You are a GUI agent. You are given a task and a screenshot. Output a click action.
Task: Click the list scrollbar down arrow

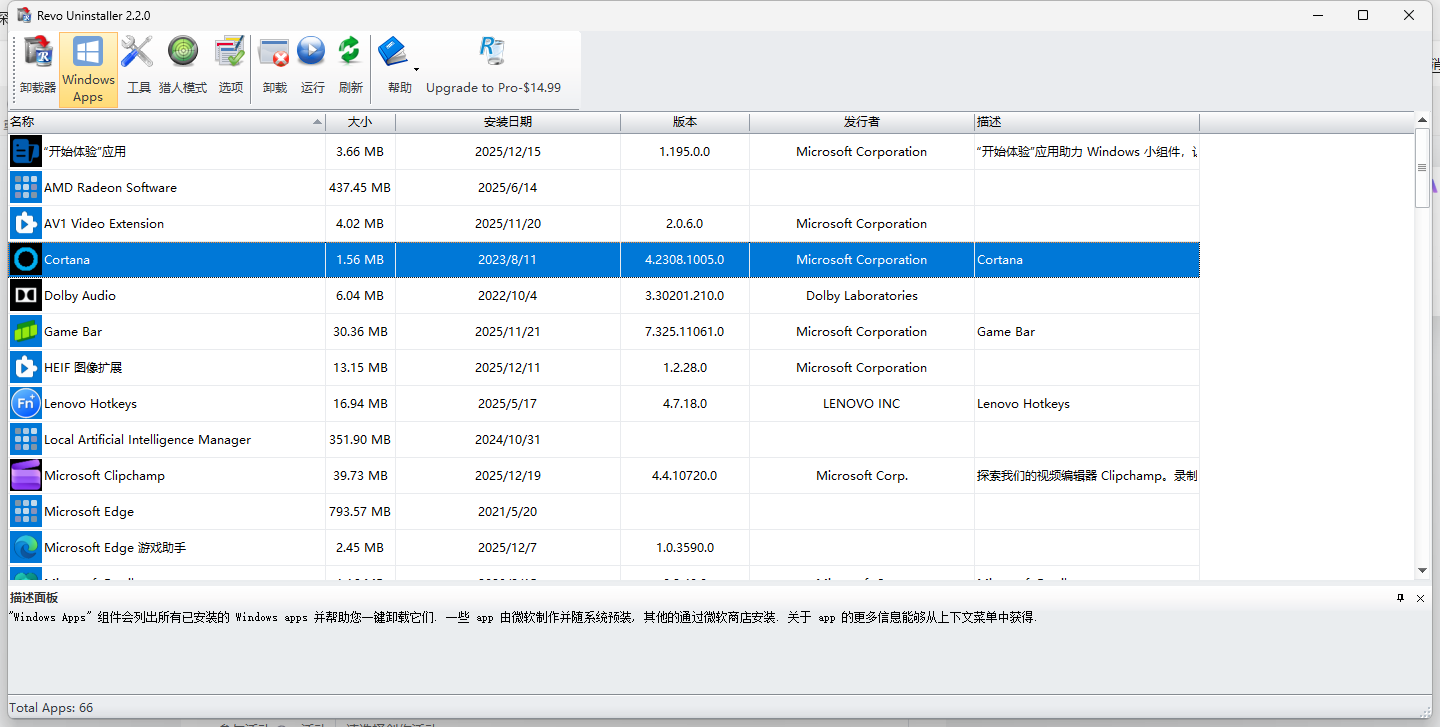(x=1423, y=570)
